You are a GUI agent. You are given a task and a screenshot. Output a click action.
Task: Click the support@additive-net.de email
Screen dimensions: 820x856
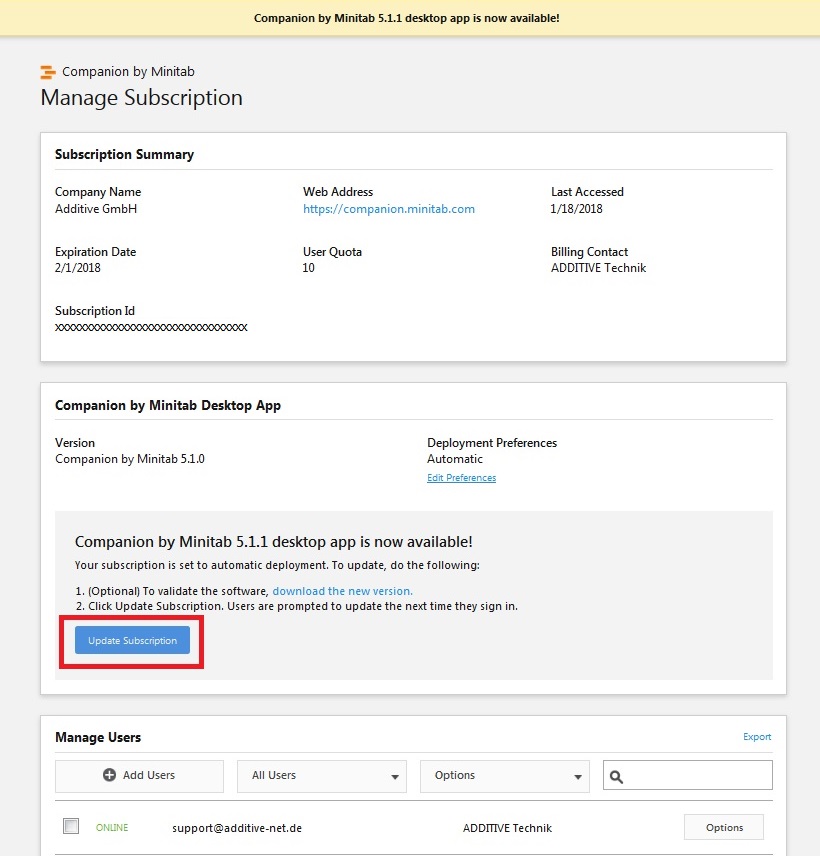pyautogui.click(x=237, y=828)
